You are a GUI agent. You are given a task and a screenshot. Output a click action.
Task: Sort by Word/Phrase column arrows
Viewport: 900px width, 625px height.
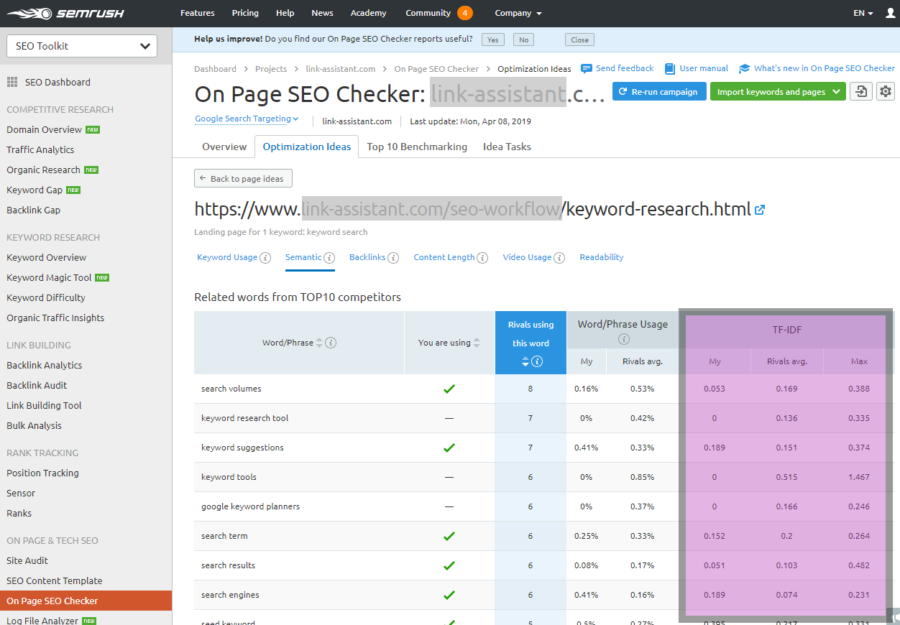(x=320, y=343)
